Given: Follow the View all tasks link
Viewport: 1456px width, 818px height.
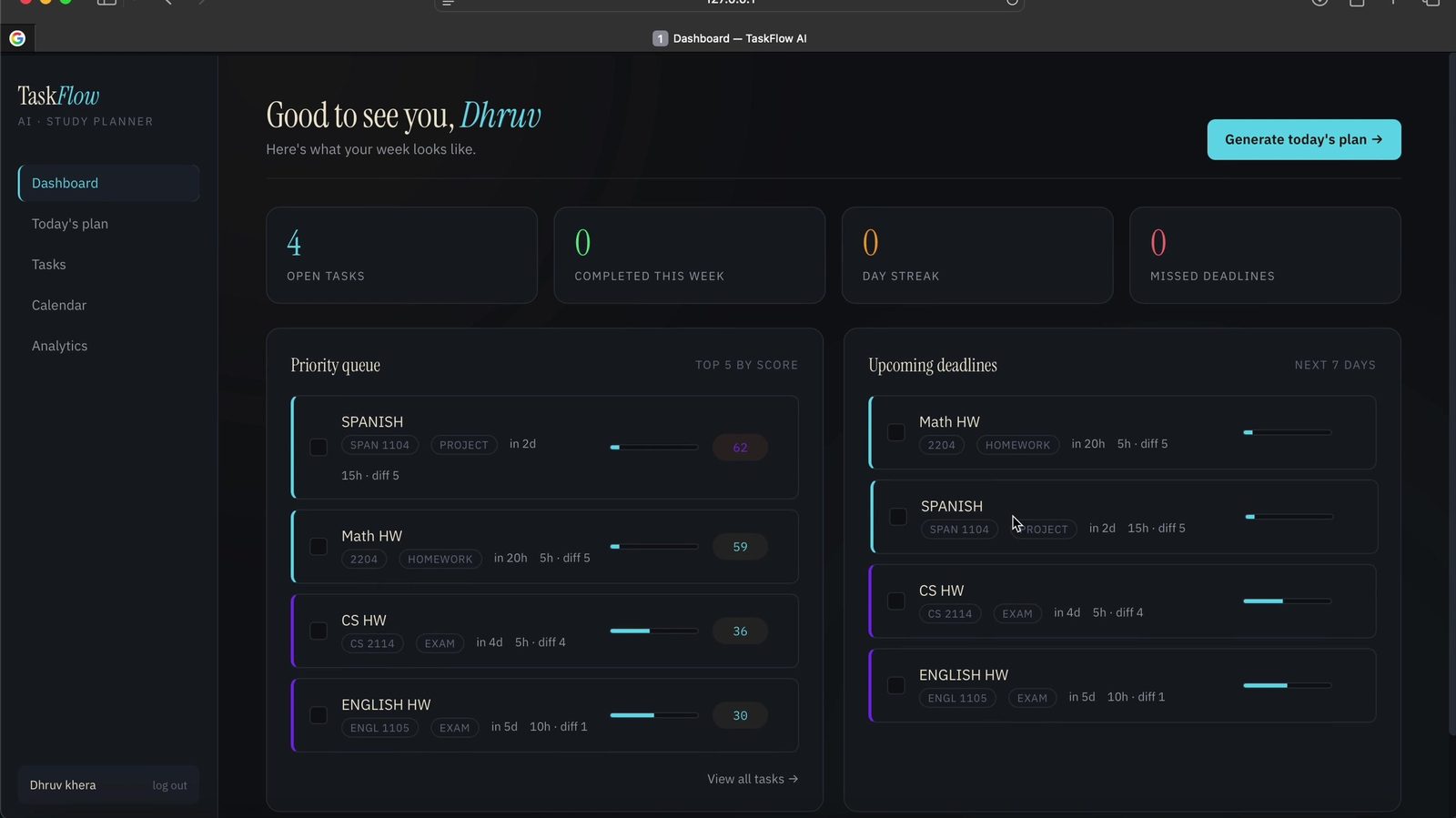Looking at the screenshot, I should (753, 779).
